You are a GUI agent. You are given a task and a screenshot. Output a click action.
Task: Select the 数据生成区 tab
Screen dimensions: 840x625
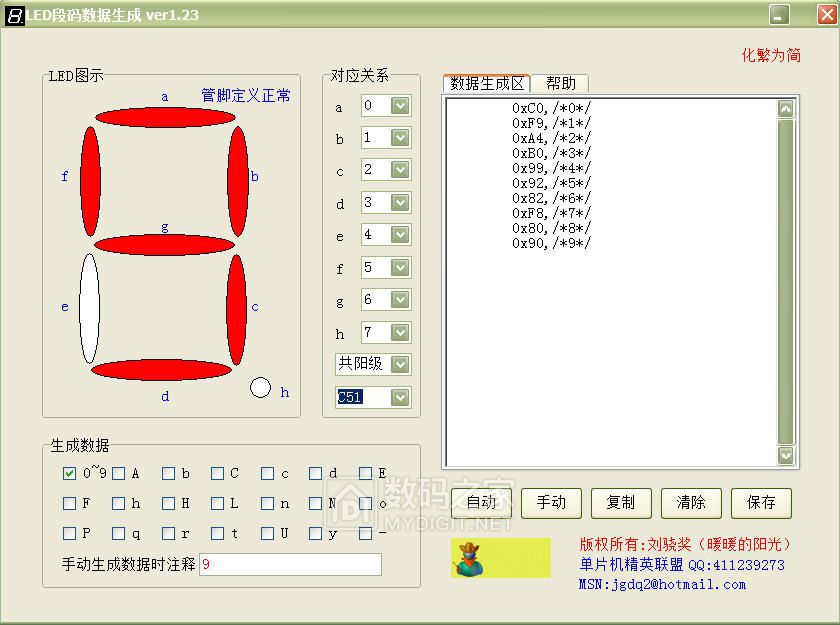click(486, 84)
